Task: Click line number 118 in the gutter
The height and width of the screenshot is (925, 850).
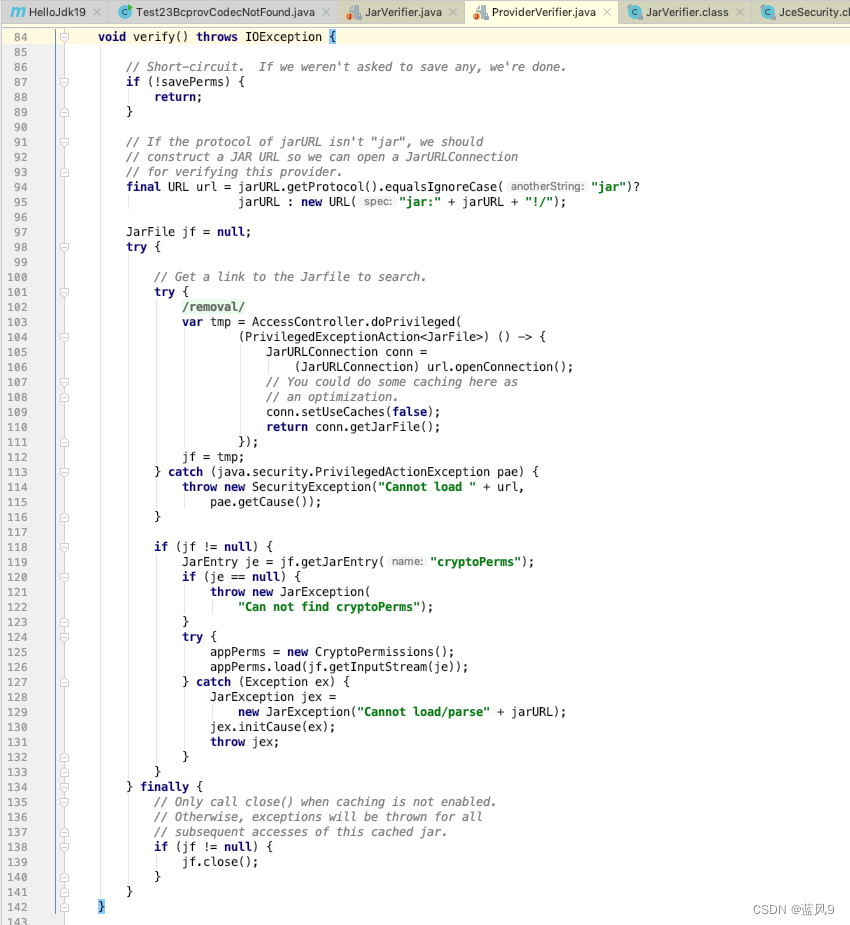Action: (17, 547)
